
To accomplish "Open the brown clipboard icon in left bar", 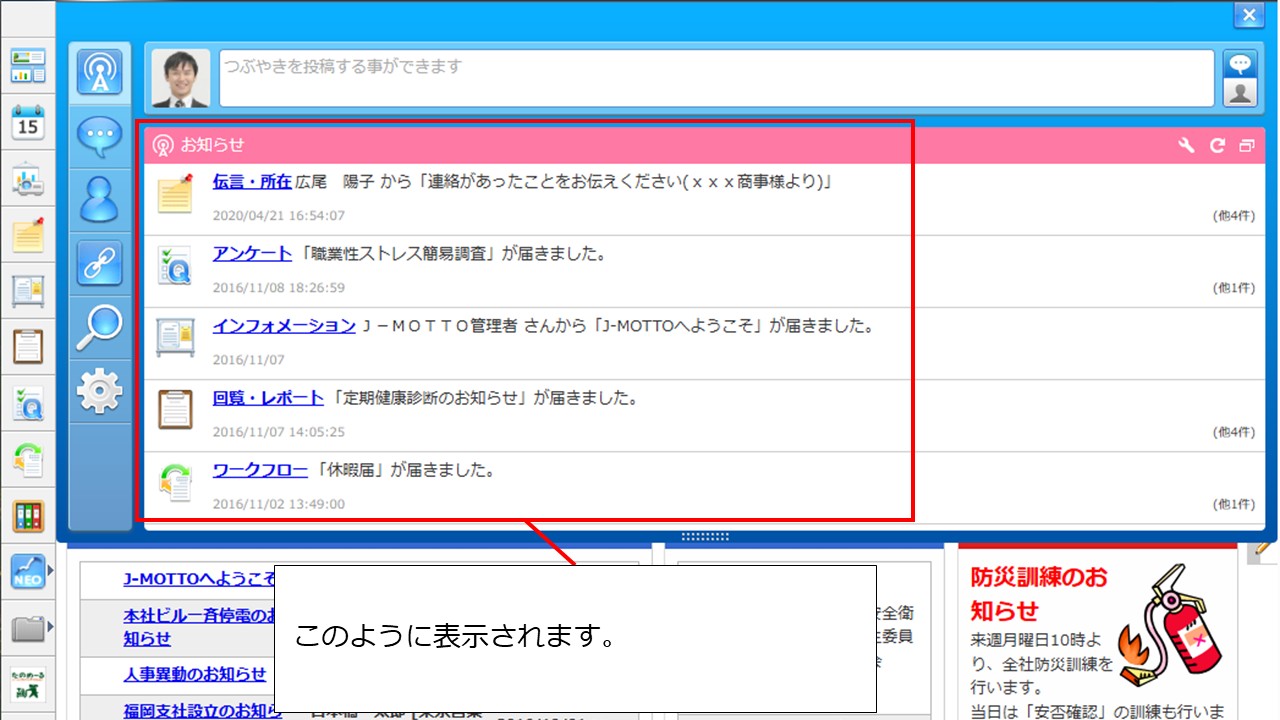I will coord(28,347).
